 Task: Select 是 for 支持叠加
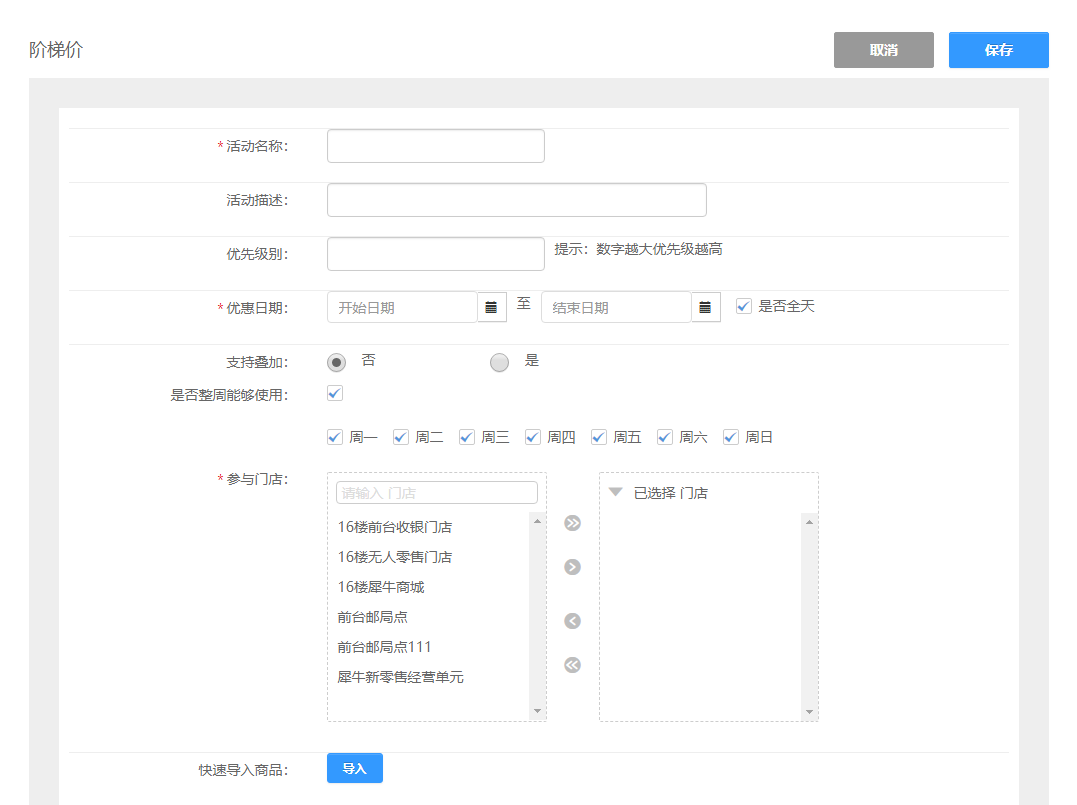click(x=499, y=362)
